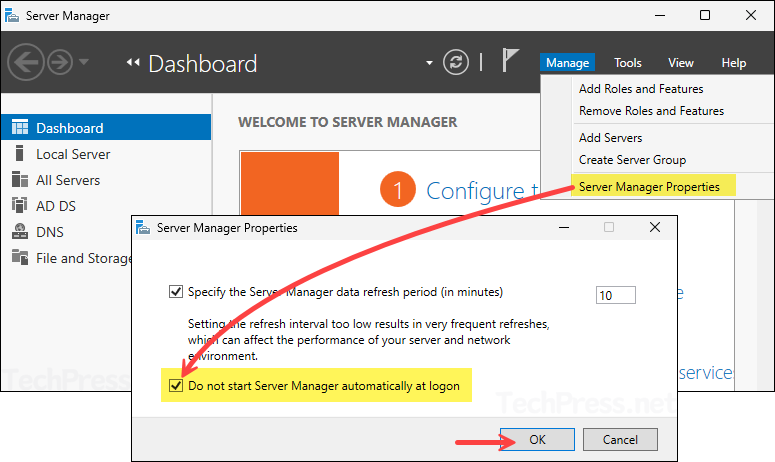Viewport: 775px width, 462px height.
Task: Click the DNS role icon
Action: (20, 231)
